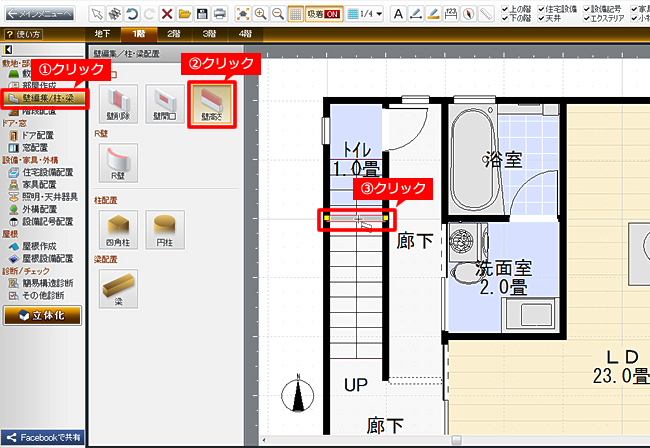Image resolution: width=650 pixels, height=448 pixels.
Task: Click the save floppy disk icon
Action: 204,14
